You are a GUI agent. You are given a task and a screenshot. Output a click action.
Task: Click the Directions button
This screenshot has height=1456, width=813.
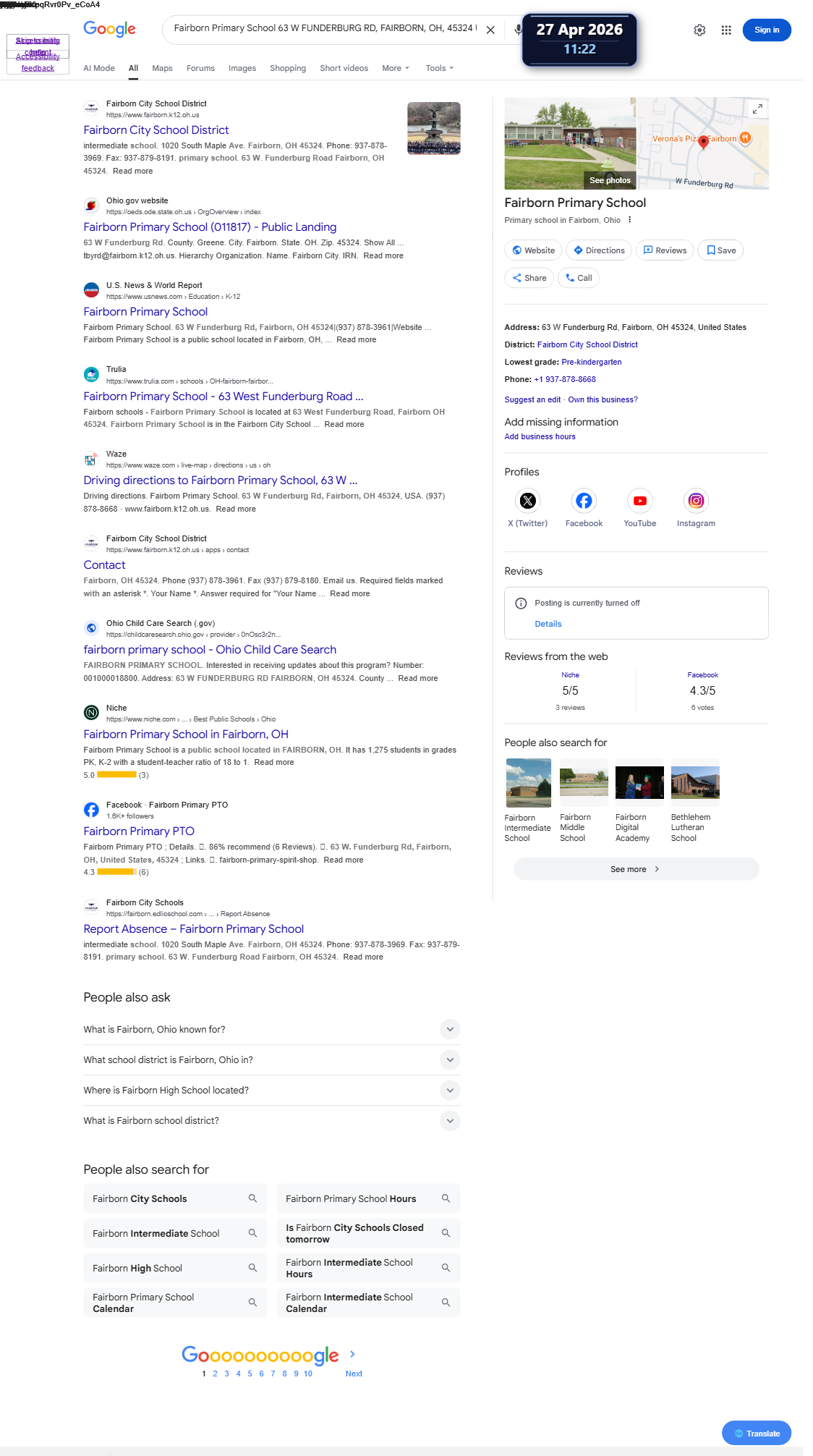click(599, 250)
